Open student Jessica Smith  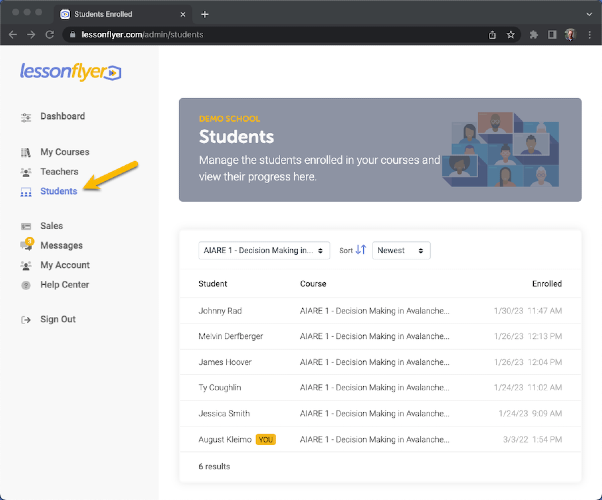(x=224, y=413)
